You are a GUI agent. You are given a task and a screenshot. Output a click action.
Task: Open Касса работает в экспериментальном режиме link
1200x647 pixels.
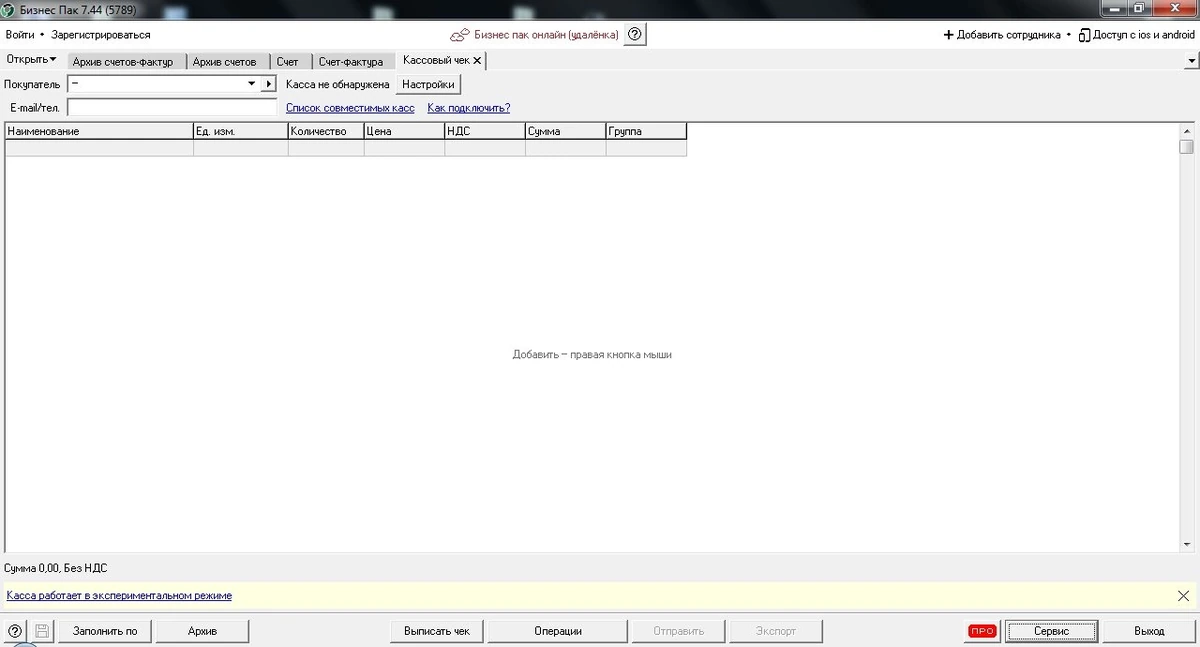pyautogui.click(x=119, y=596)
